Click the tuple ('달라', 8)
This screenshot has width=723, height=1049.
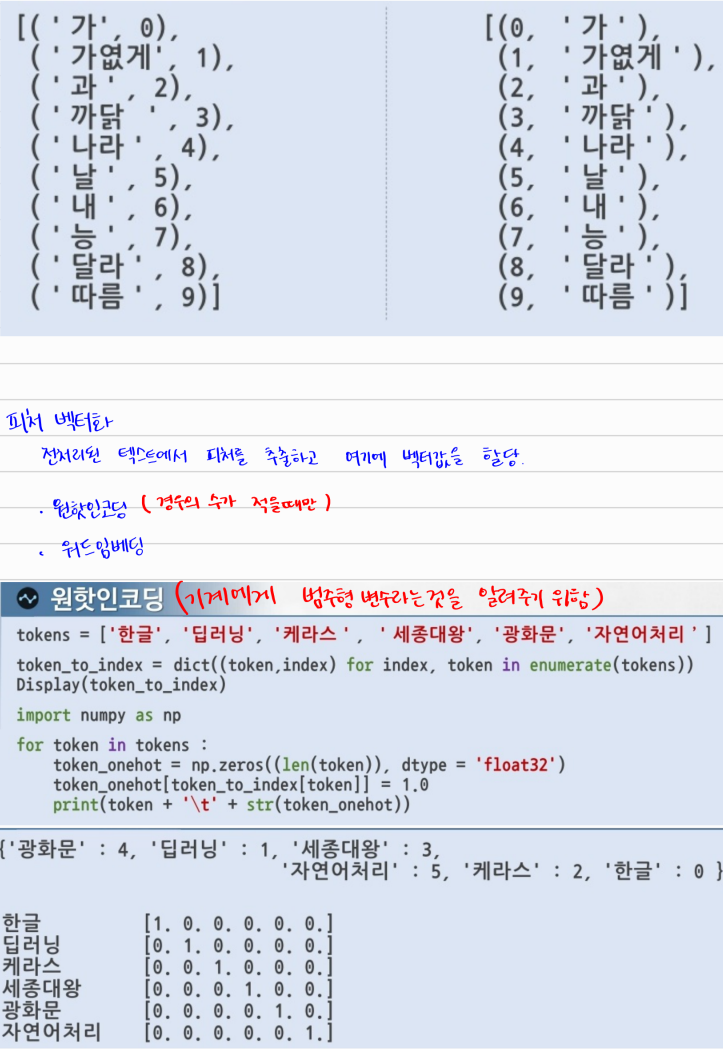[126, 267]
